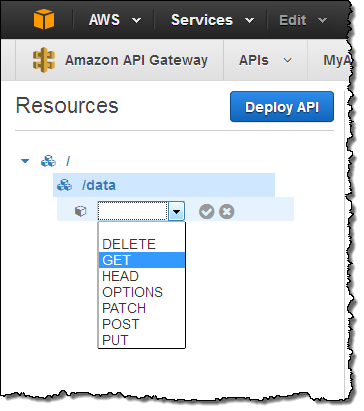Open the APIs dropdown in breadcrumb
Image resolution: width=364 pixels, height=411 pixels.
265,60
